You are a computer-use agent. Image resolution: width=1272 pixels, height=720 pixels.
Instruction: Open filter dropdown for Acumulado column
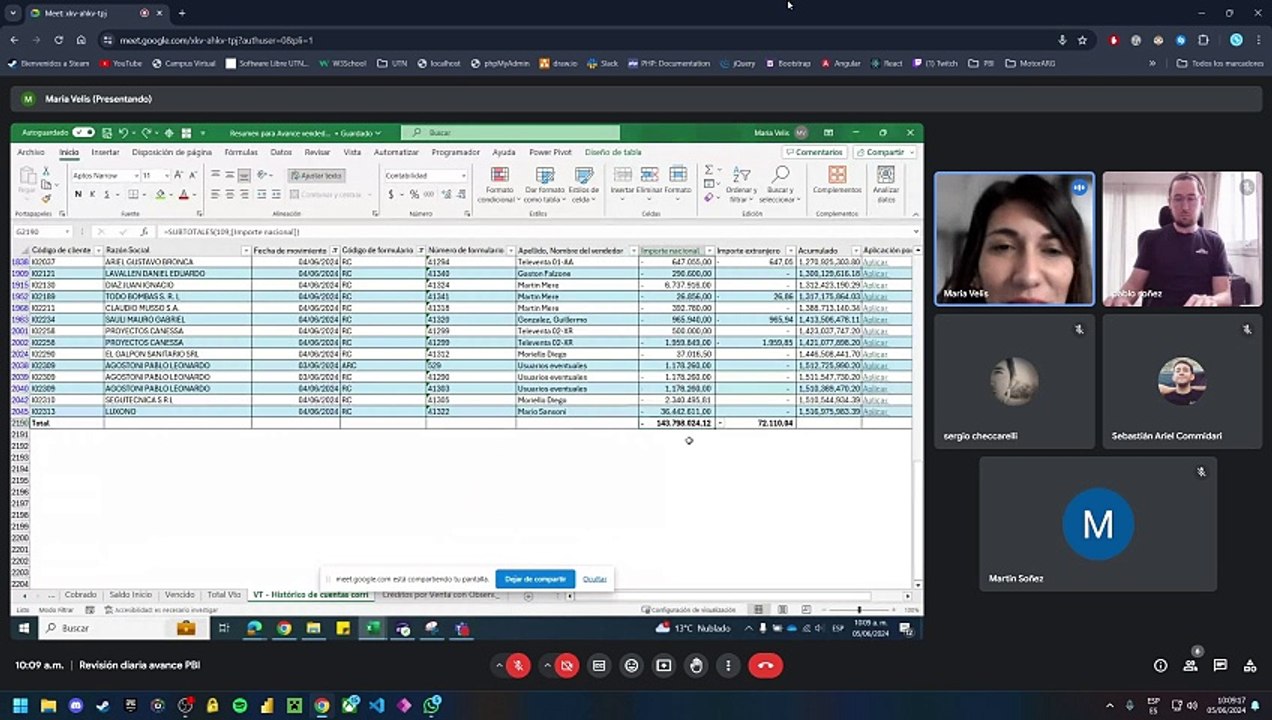tap(855, 250)
